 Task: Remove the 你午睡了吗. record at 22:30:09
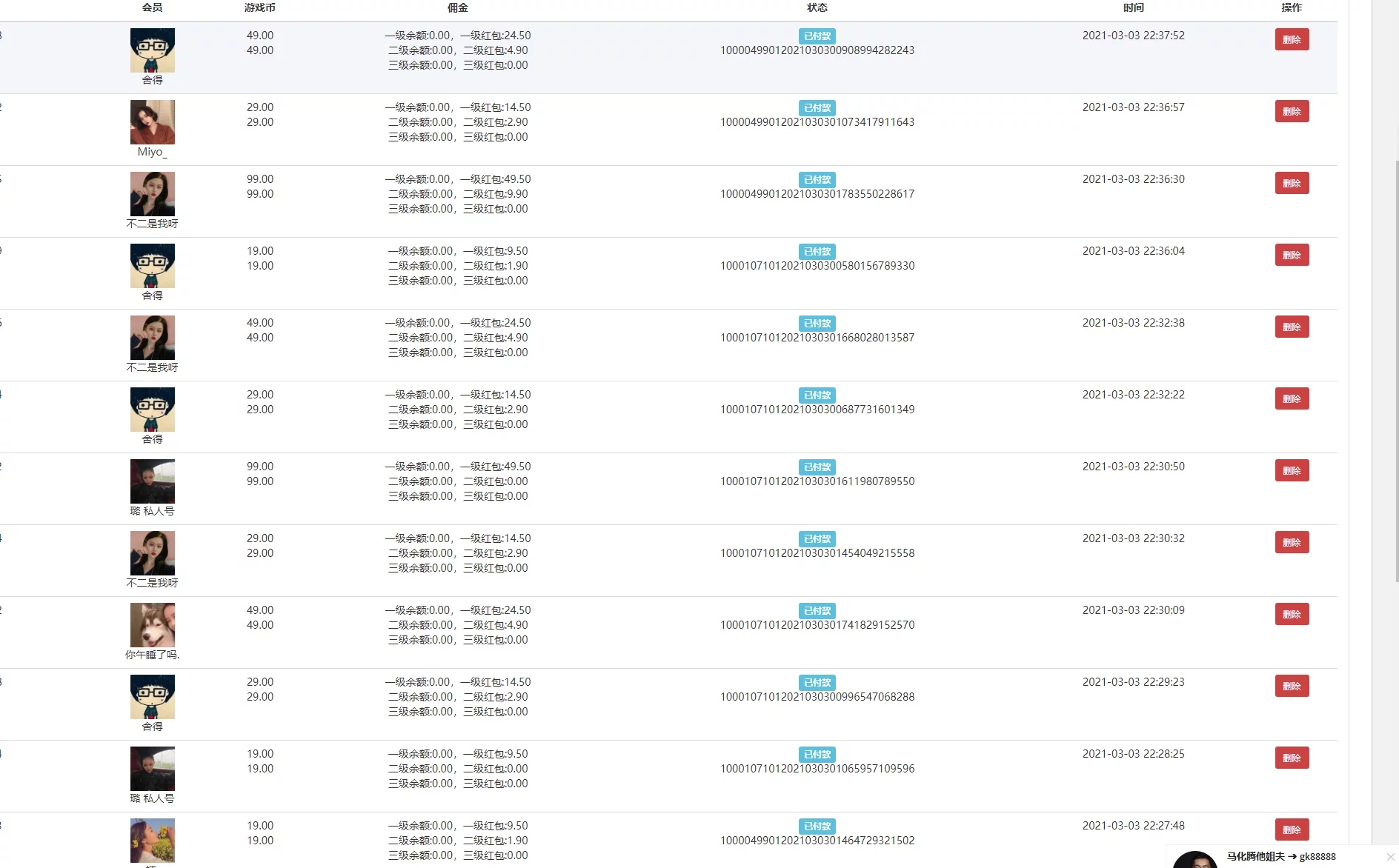coord(1291,614)
